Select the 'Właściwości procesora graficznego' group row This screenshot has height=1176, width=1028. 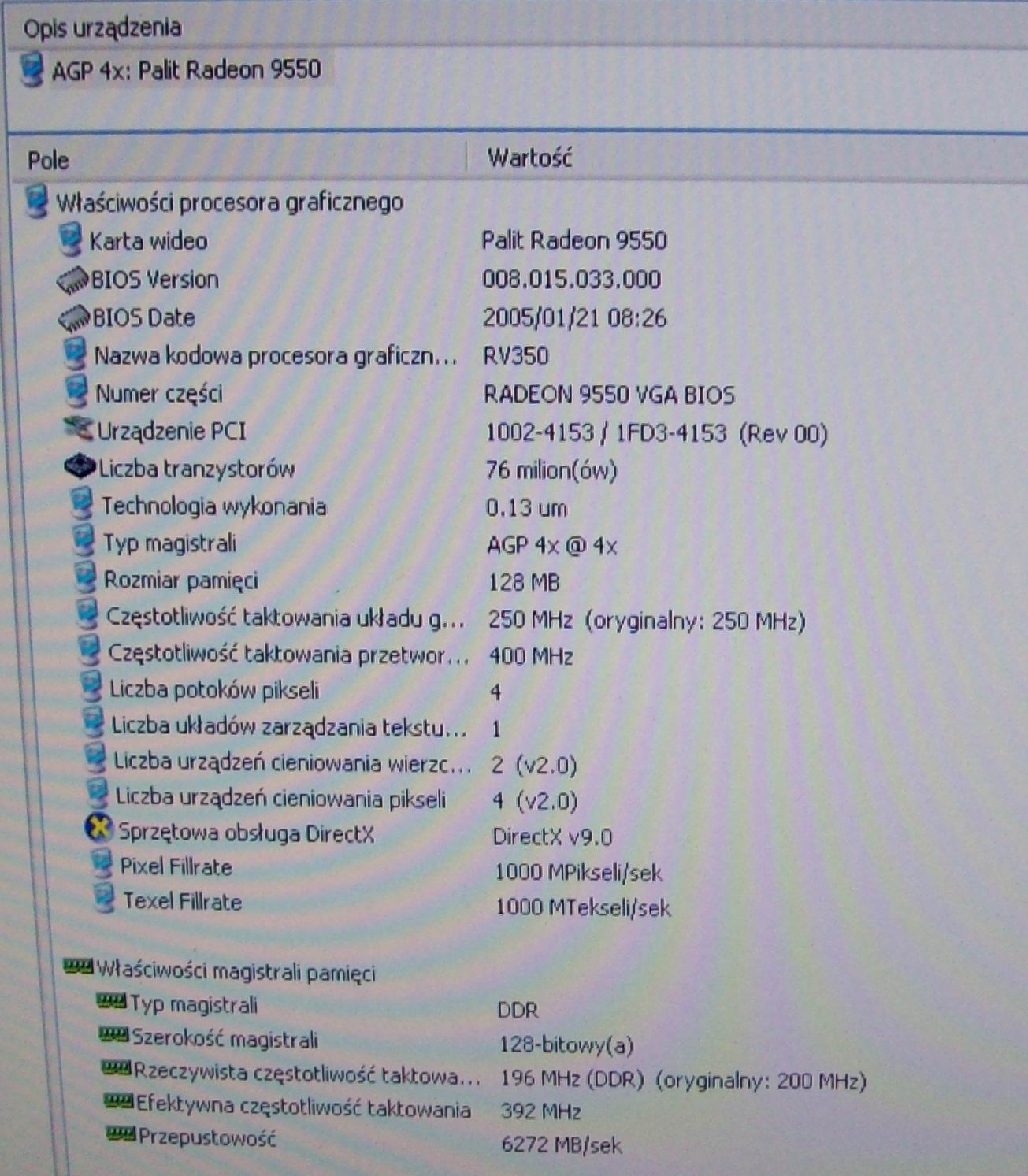(x=229, y=202)
